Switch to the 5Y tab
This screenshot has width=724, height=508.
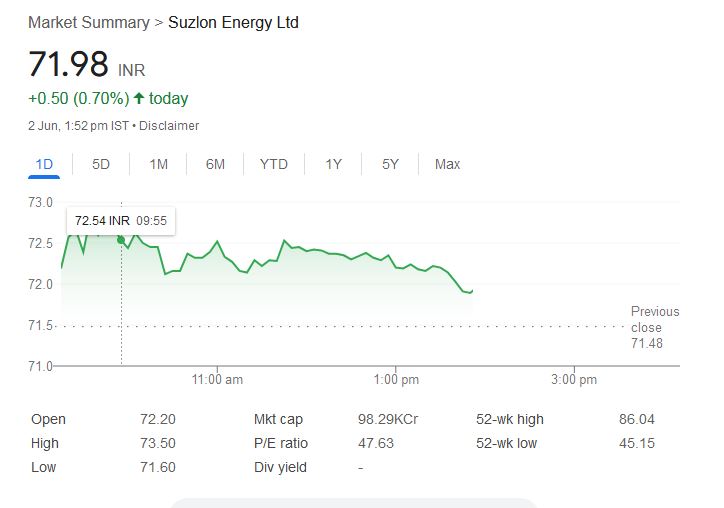390,164
